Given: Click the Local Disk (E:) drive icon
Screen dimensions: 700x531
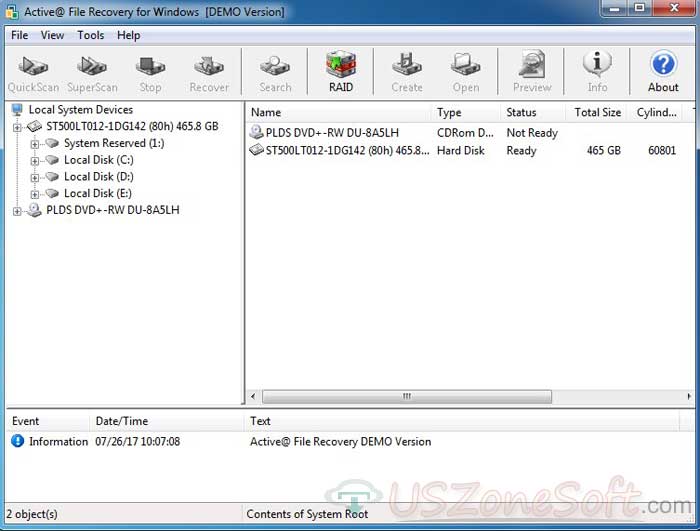Looking at the screenshot, I should pyautogui.click(x=52, y=193).
